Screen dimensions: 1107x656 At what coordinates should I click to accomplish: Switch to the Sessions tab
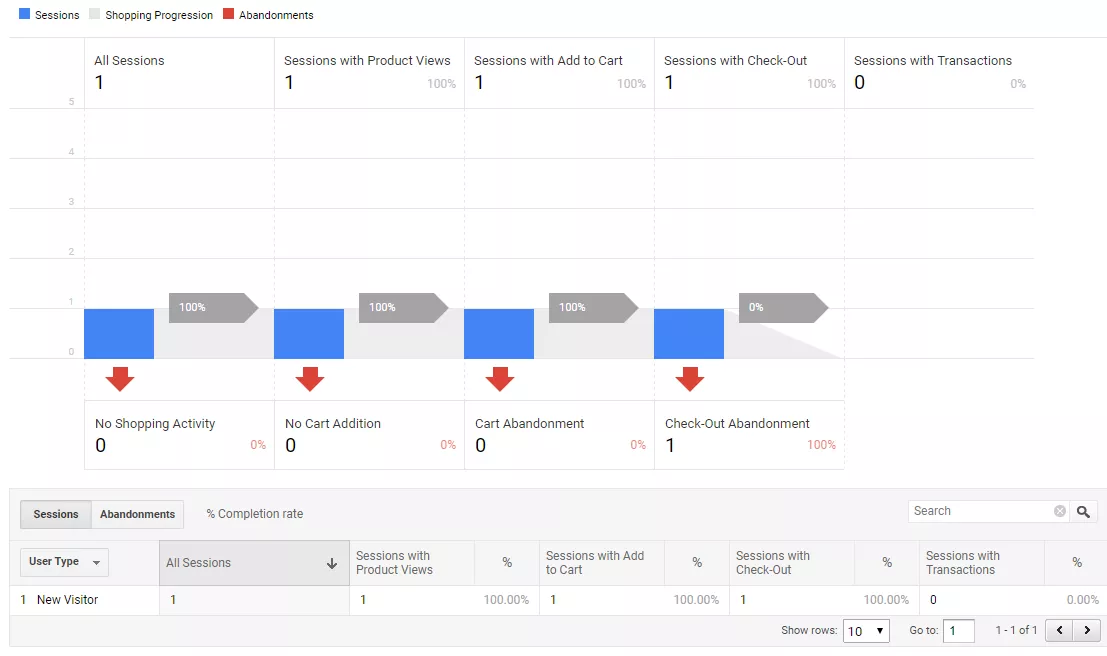(x=56, y=514)
